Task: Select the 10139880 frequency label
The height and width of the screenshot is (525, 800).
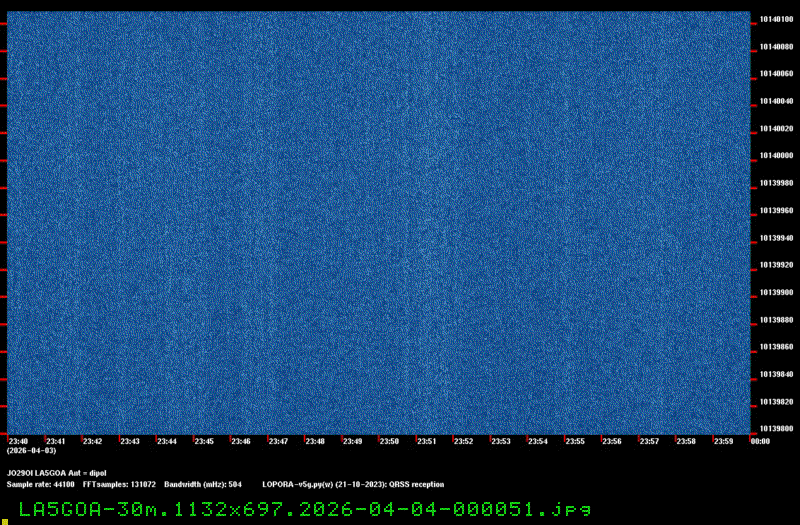Action: pos(777,320)
